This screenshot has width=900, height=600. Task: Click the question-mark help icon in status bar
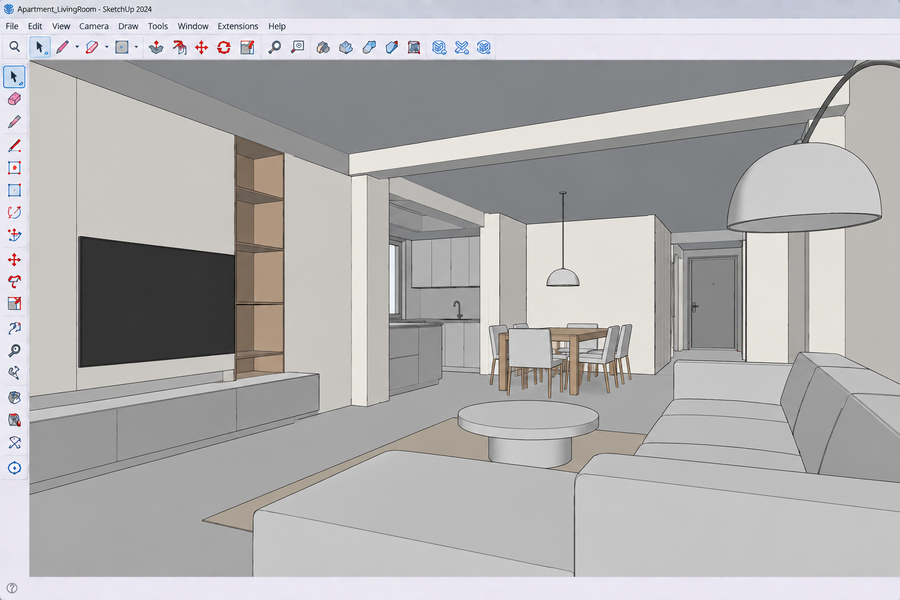12,588
